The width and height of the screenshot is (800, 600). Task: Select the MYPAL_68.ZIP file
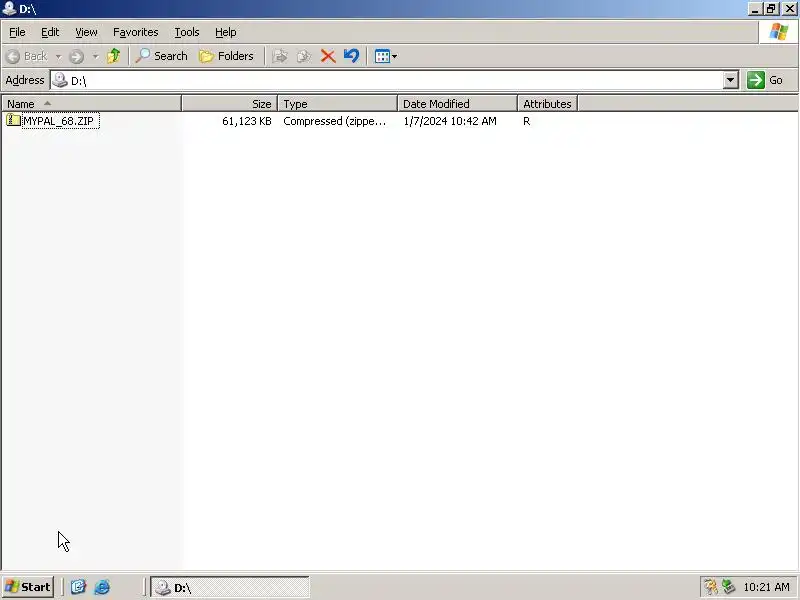(x=59, y=121)
